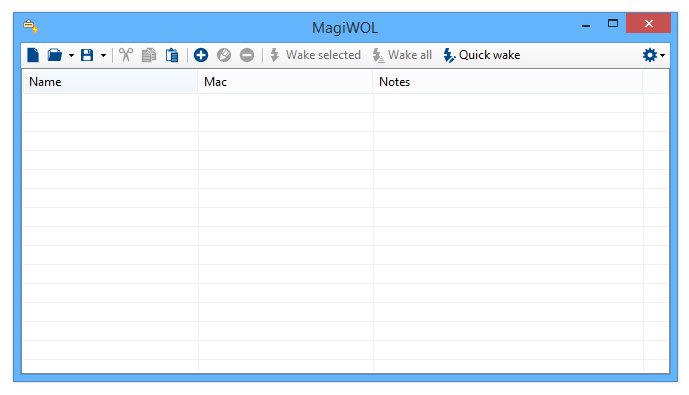Close the MagiWOL window

pos(649,23)
